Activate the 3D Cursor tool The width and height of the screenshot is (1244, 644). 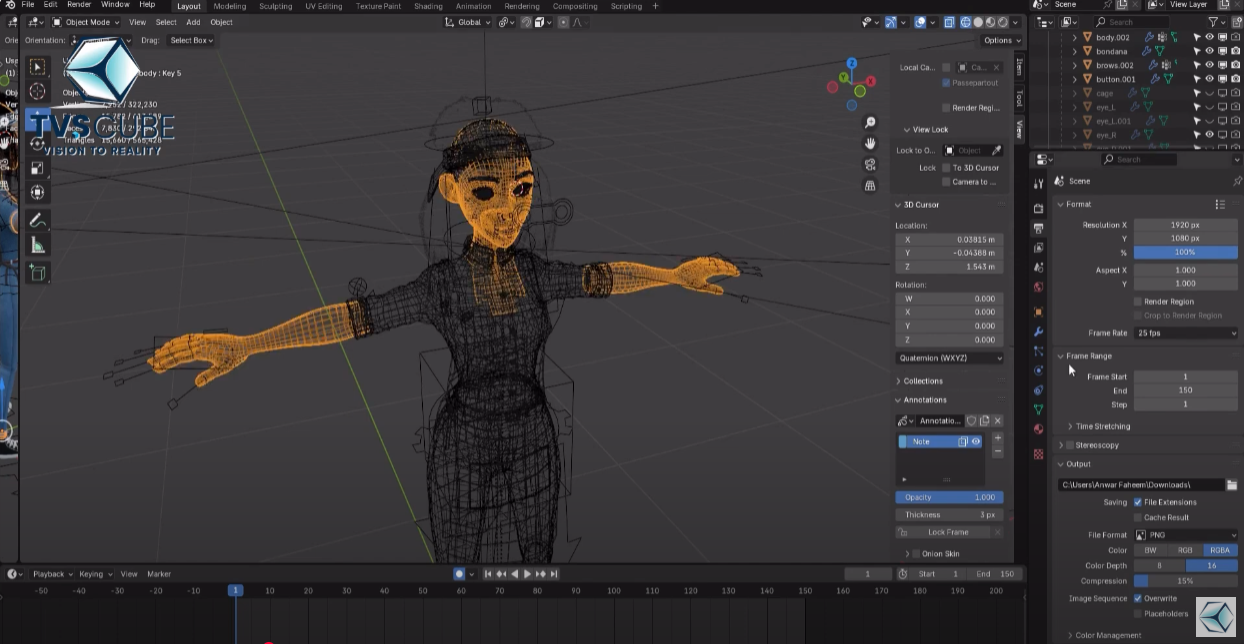click(x=37, y=91)
